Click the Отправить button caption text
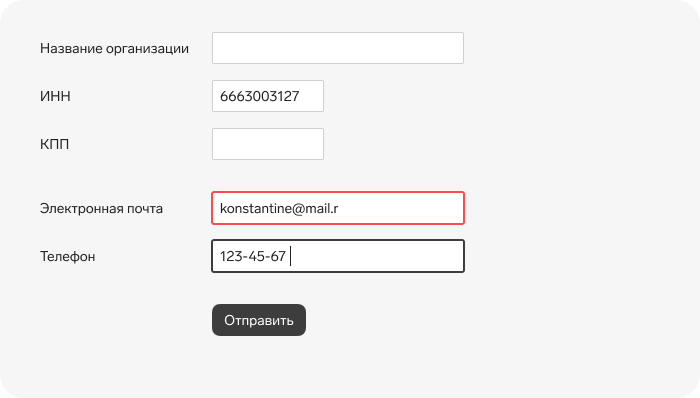Image resolution: width=700 pixels, height=398 pixels. point(259,320)
